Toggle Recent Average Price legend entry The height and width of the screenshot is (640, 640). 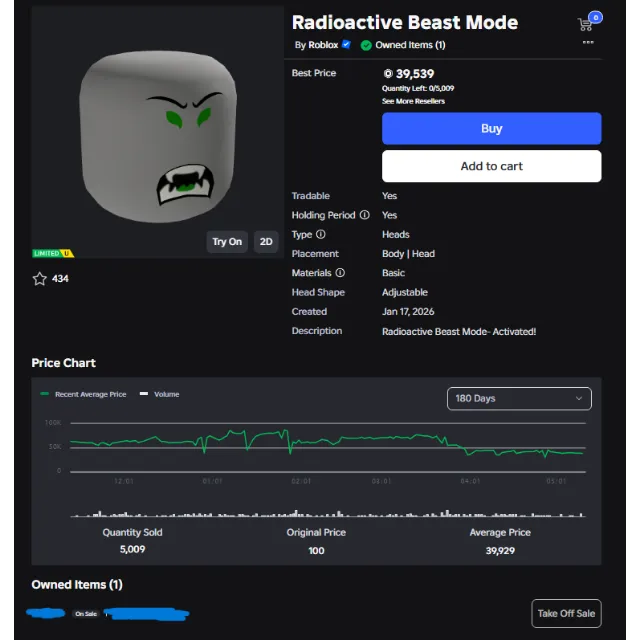point(84,394)
